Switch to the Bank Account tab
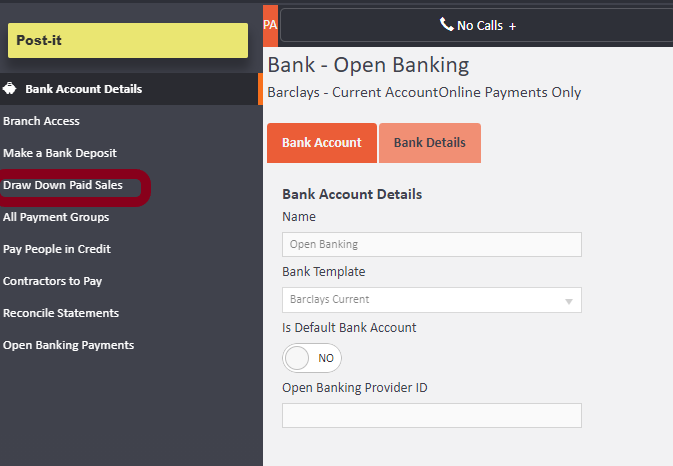Viewport: 673px width, 466px height. coord(321,143)
